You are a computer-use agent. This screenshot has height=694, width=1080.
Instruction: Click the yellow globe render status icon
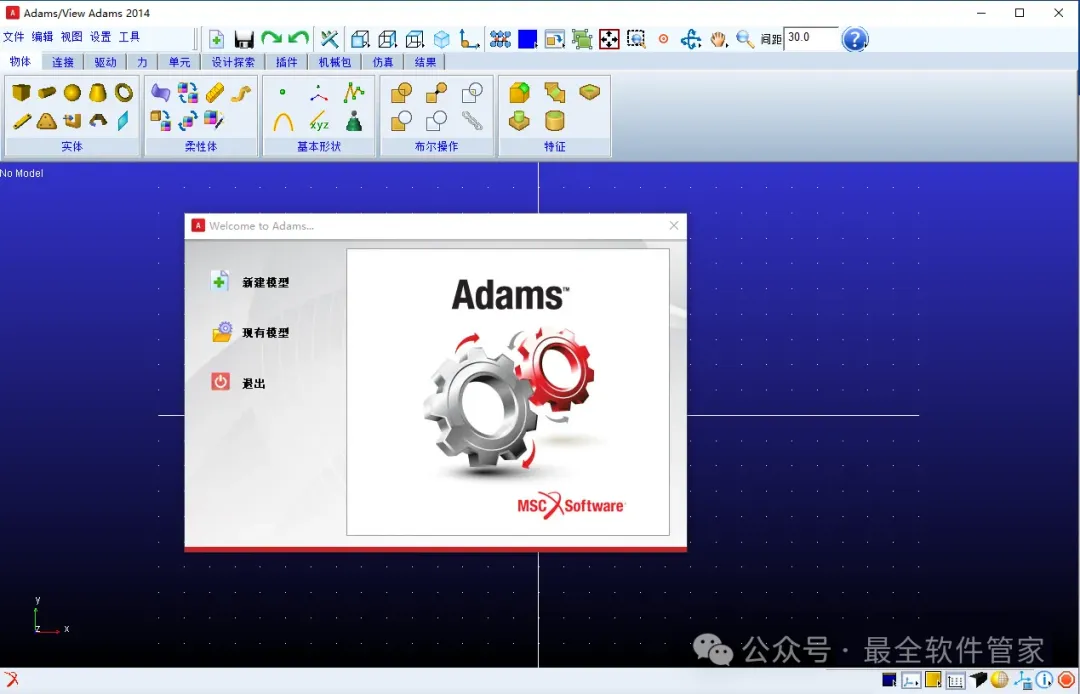(x=999, y=680)
